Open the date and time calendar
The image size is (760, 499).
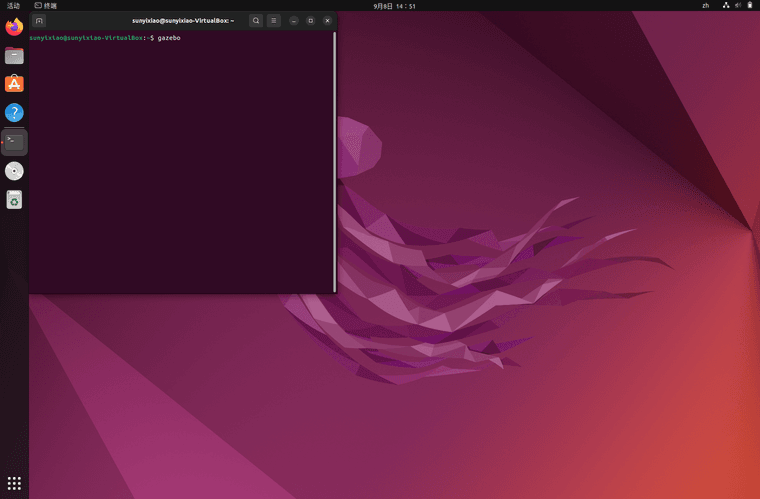[x=394, y=6]
